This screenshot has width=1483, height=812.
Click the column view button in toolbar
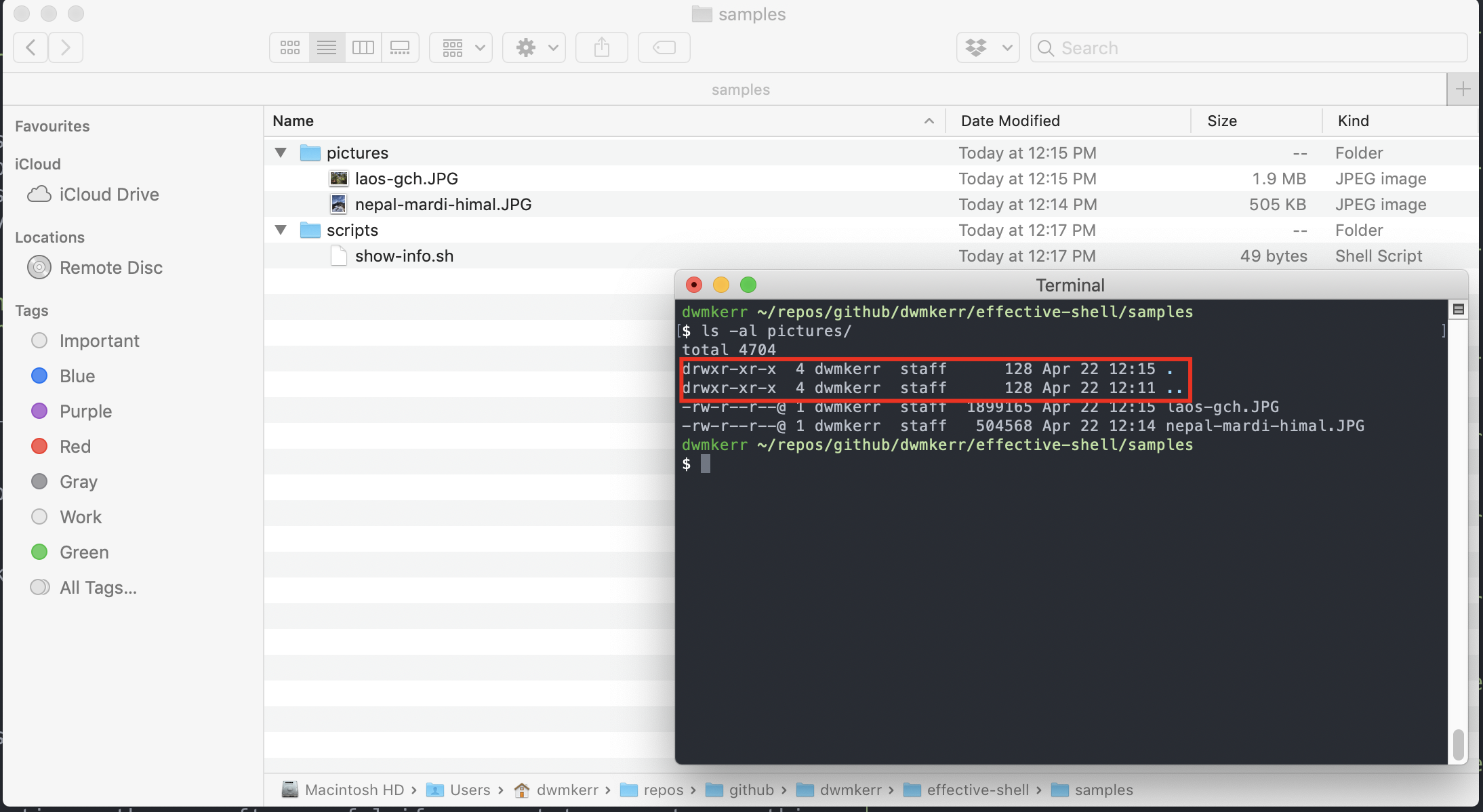363,47
